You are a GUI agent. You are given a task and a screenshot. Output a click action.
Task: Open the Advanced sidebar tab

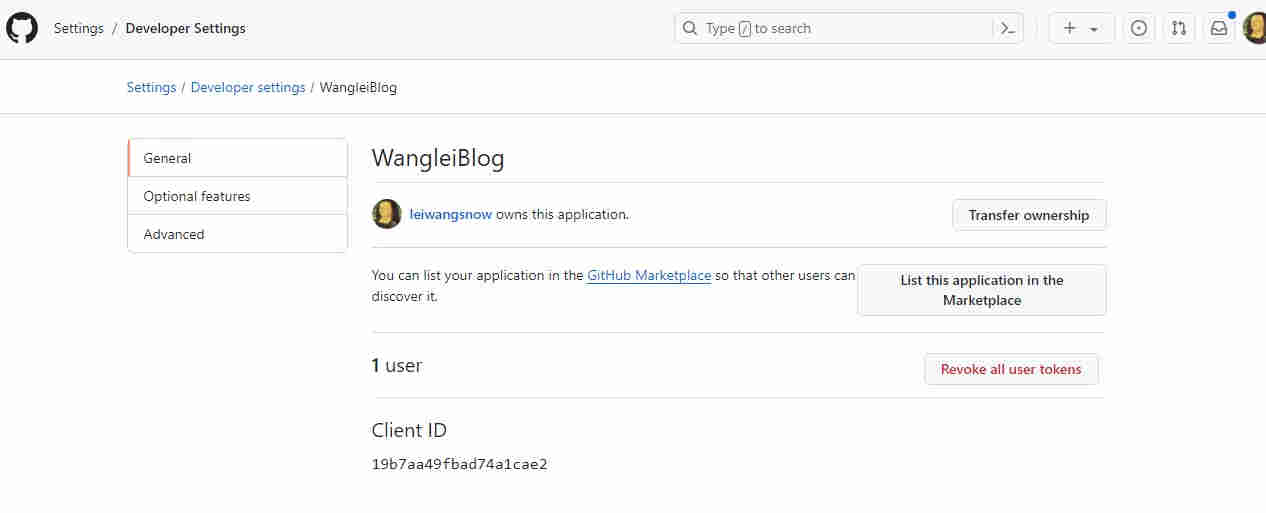[238, 234]
